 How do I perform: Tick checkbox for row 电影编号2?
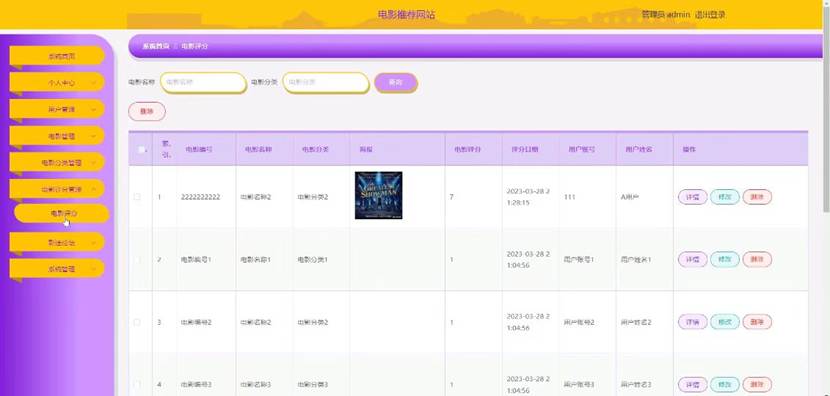tap(137, 322)
